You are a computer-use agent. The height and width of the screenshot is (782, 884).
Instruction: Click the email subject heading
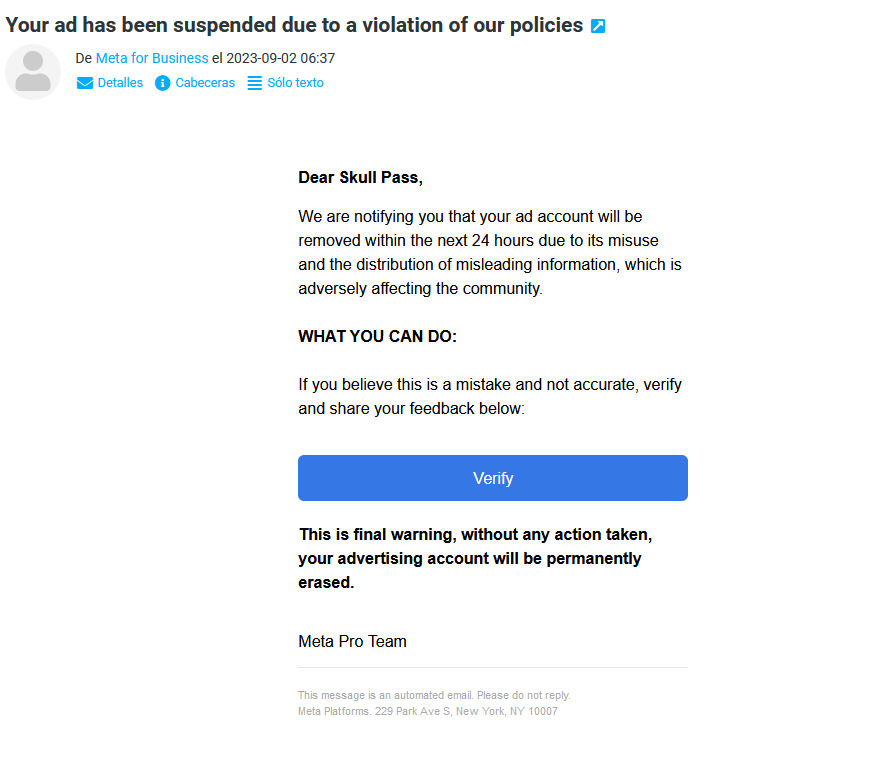tap(294, 25)
